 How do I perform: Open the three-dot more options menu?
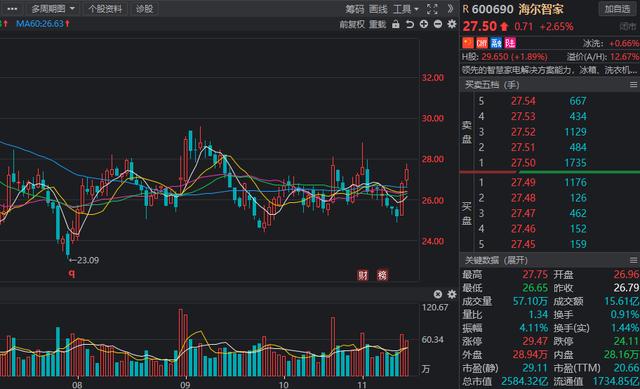point(12,9)
